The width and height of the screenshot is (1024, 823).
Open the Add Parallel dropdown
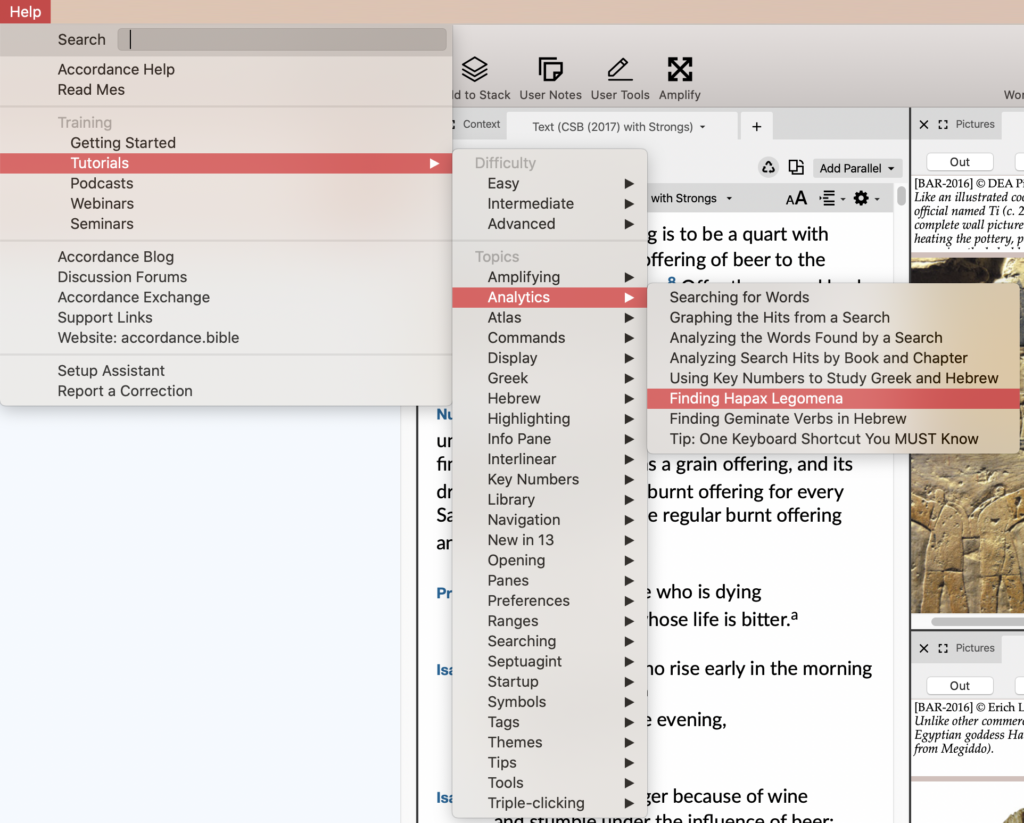coord(857,169)
